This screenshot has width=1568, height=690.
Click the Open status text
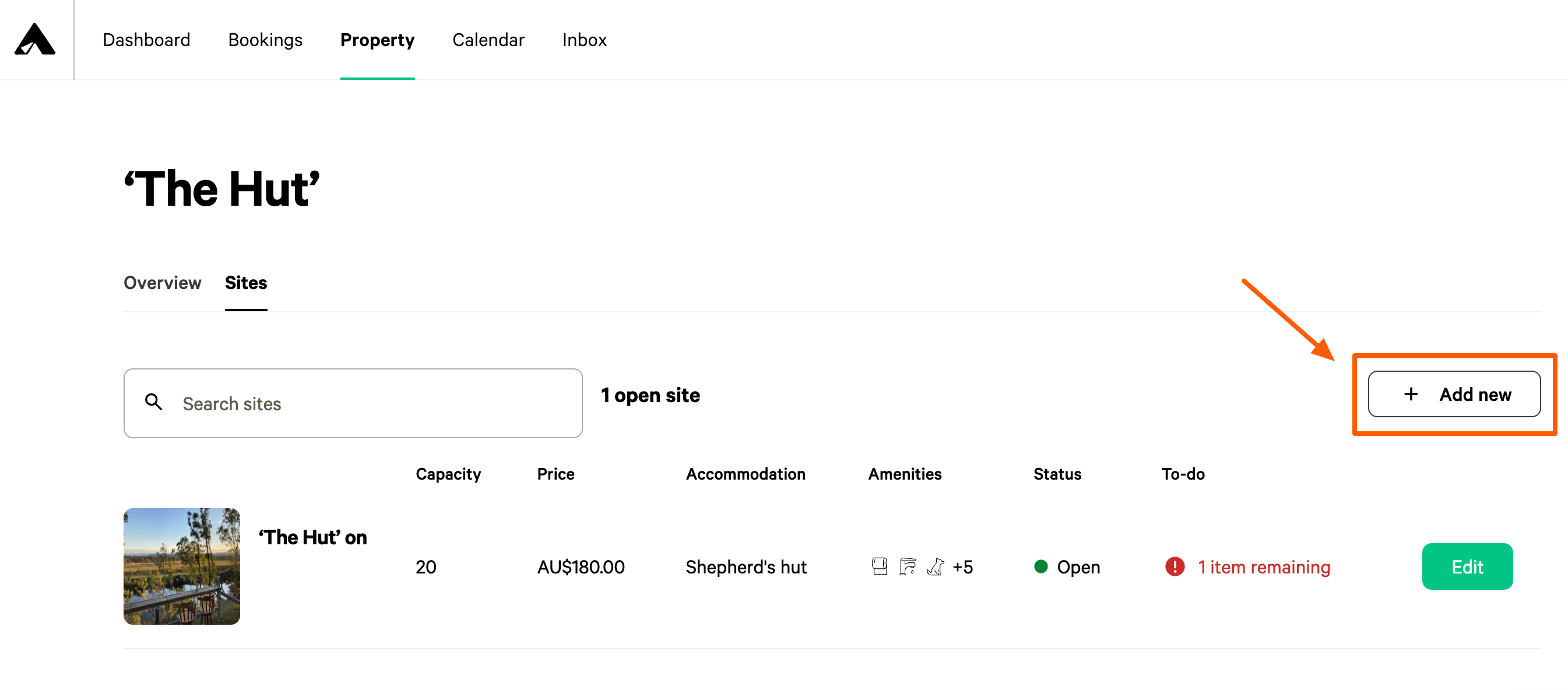click(1078, 566)
